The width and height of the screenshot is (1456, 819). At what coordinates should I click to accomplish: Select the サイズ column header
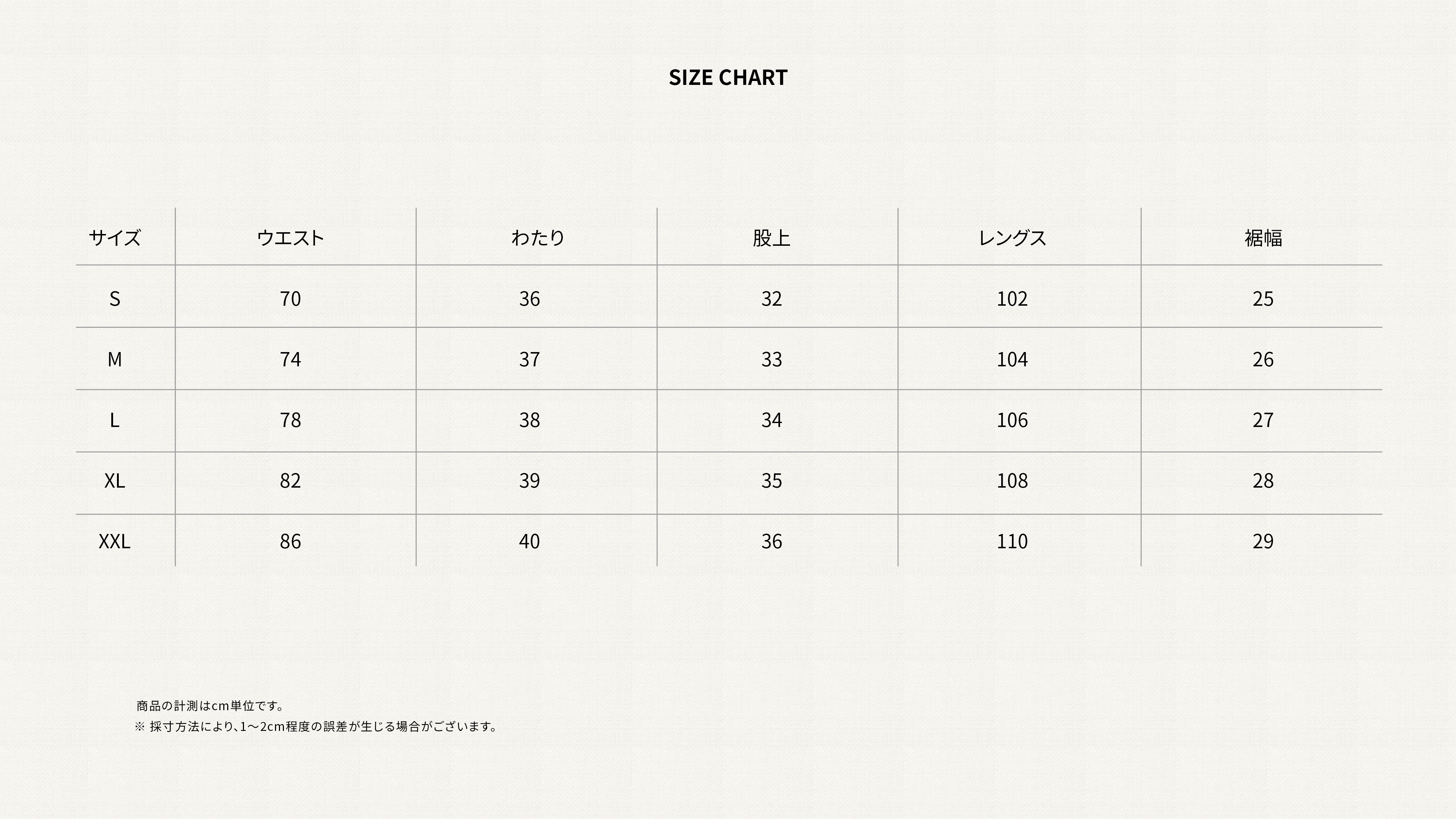tap(114, 238)
